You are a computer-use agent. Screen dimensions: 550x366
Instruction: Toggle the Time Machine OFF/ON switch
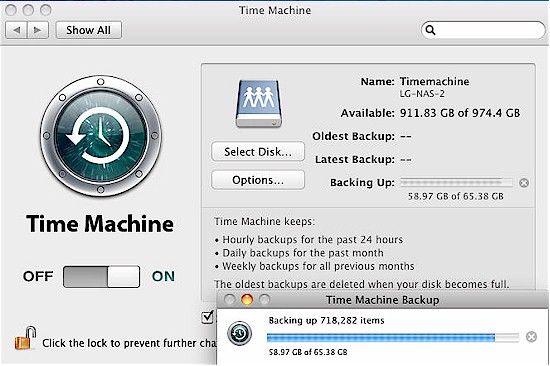coord(101,277)
